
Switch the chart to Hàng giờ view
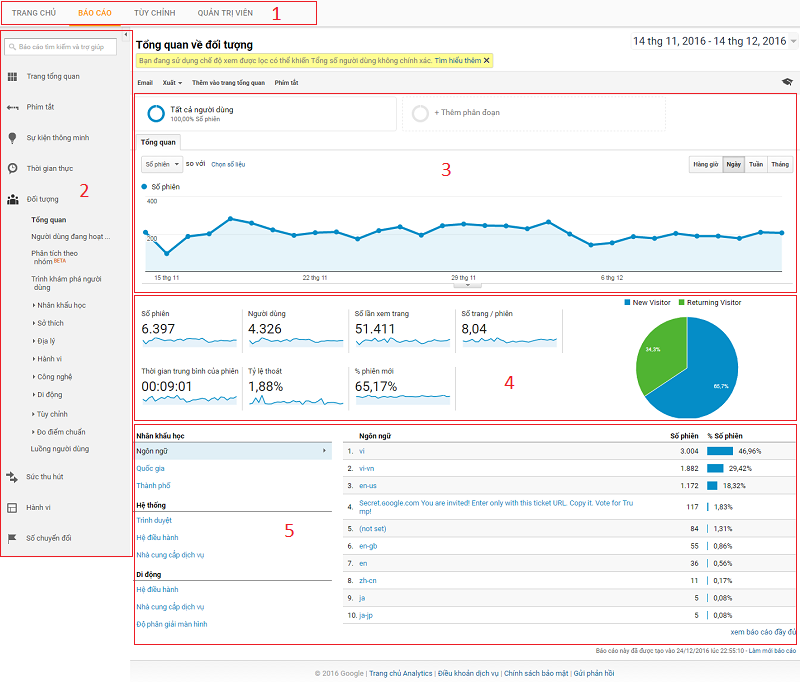tap(705, 164)
